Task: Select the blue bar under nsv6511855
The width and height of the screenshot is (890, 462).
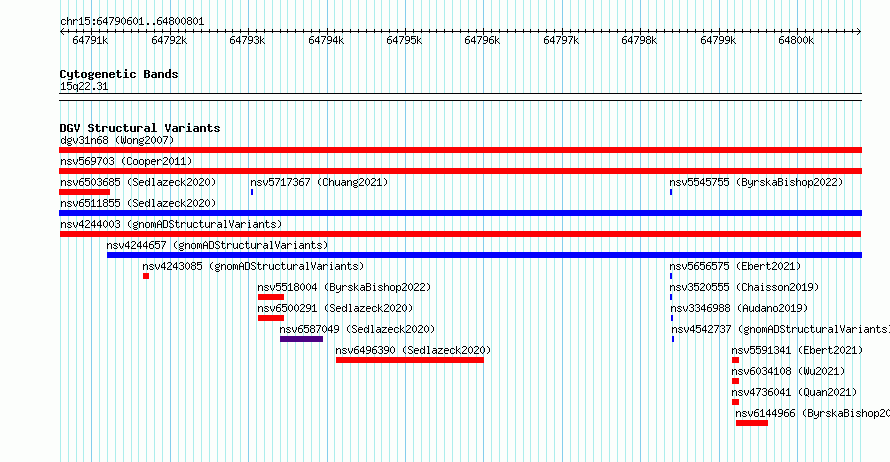Action: (460, 213)
